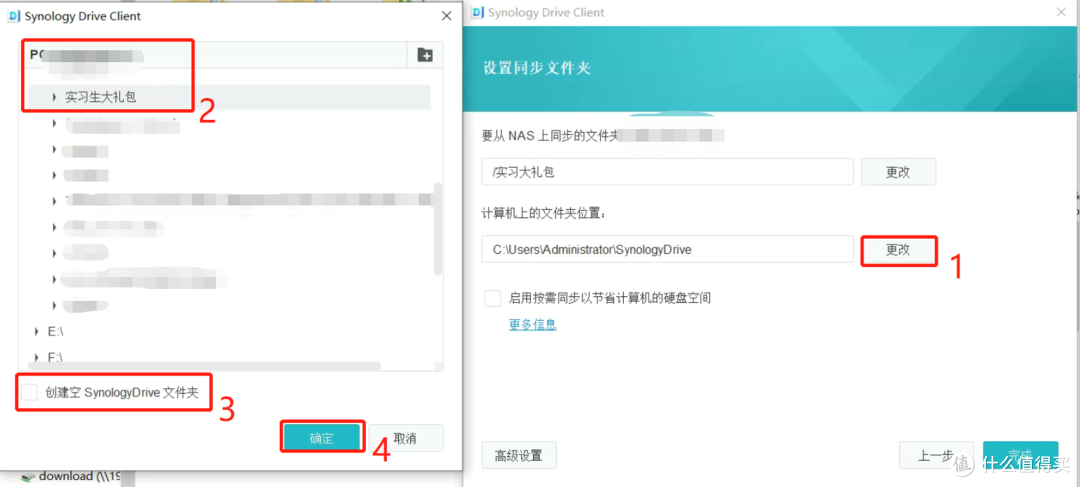Expand the E:\ drive node
This screenshot has width=1080, height=487.
36,331
